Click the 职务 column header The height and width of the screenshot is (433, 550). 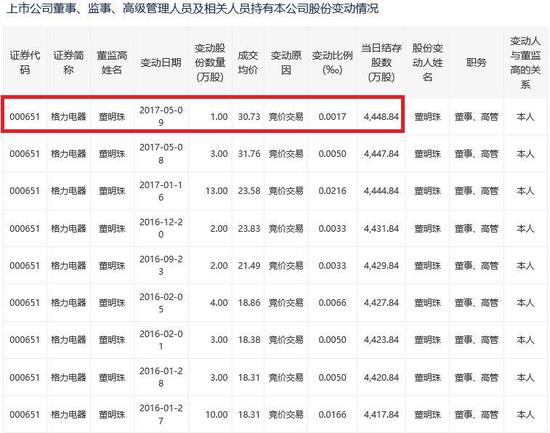476,63
